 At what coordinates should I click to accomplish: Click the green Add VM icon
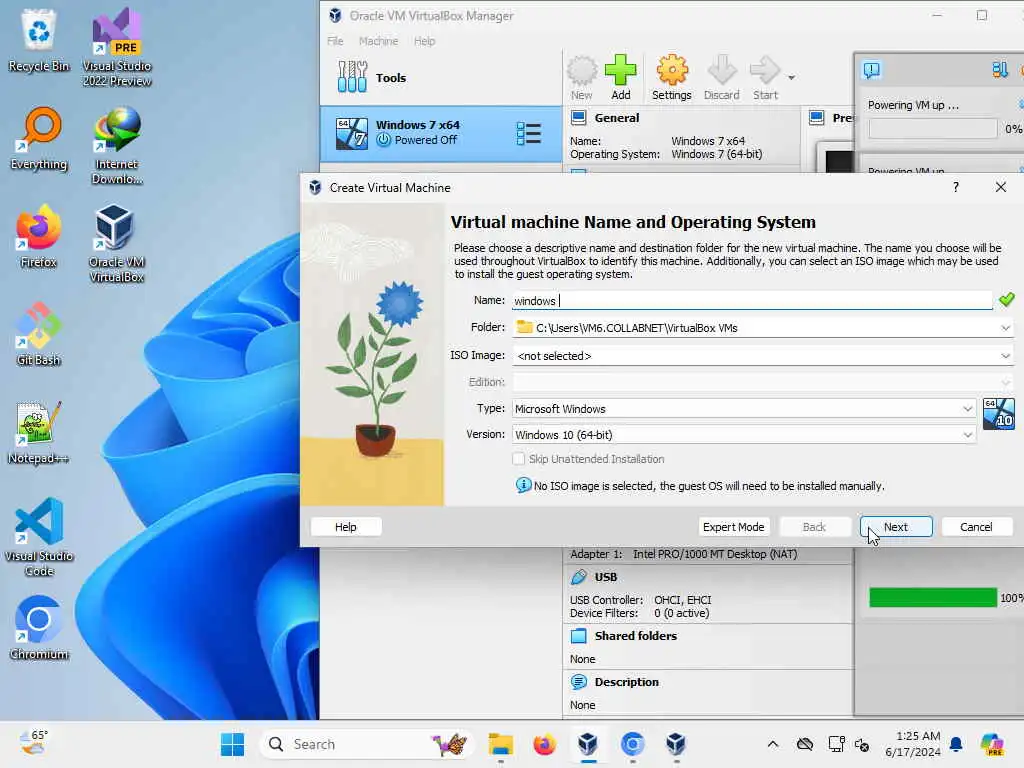pyautogui.click(x=620, y=78)
